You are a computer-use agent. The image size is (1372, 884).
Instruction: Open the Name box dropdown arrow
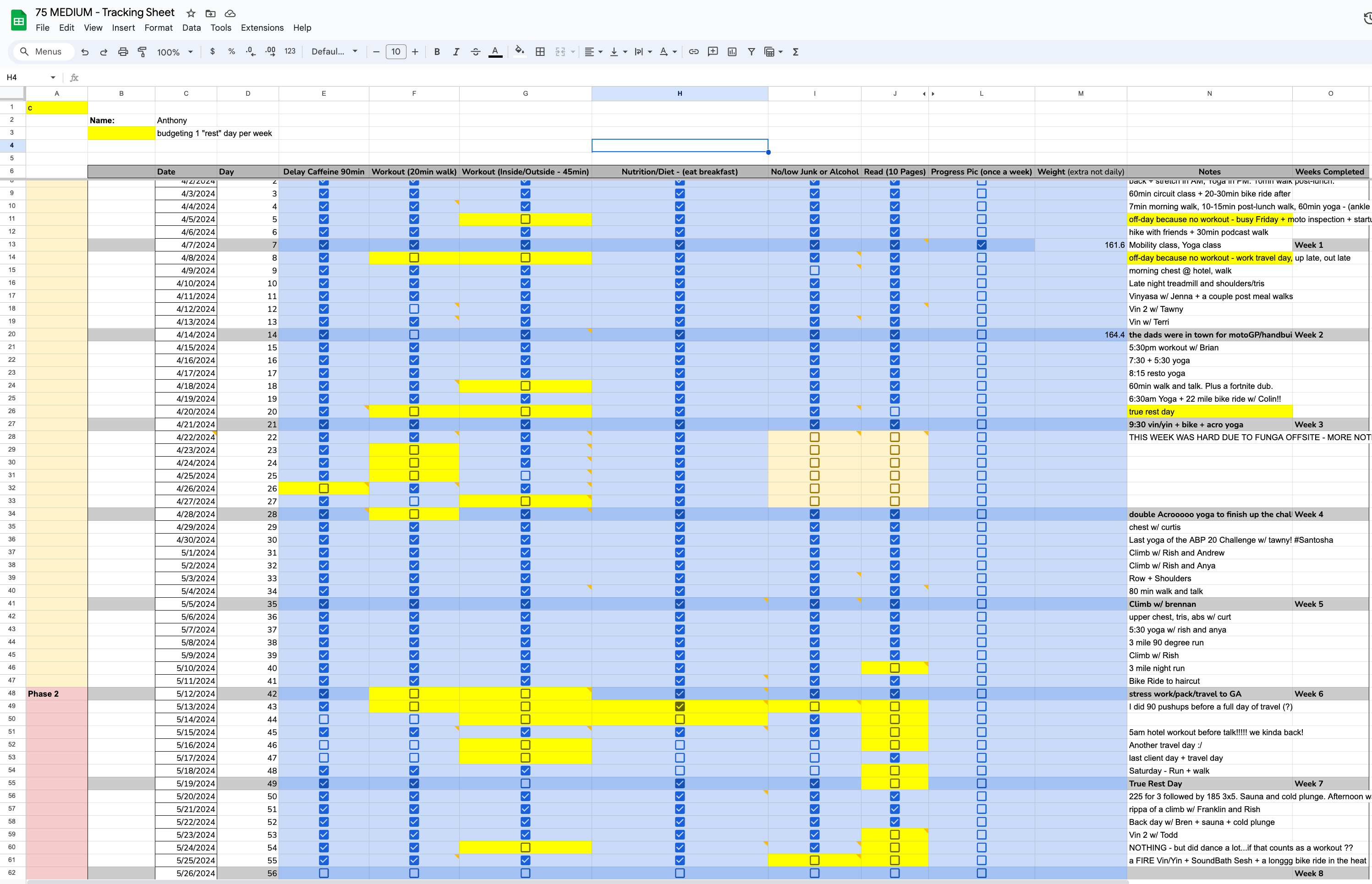click(x=53, y=77)
